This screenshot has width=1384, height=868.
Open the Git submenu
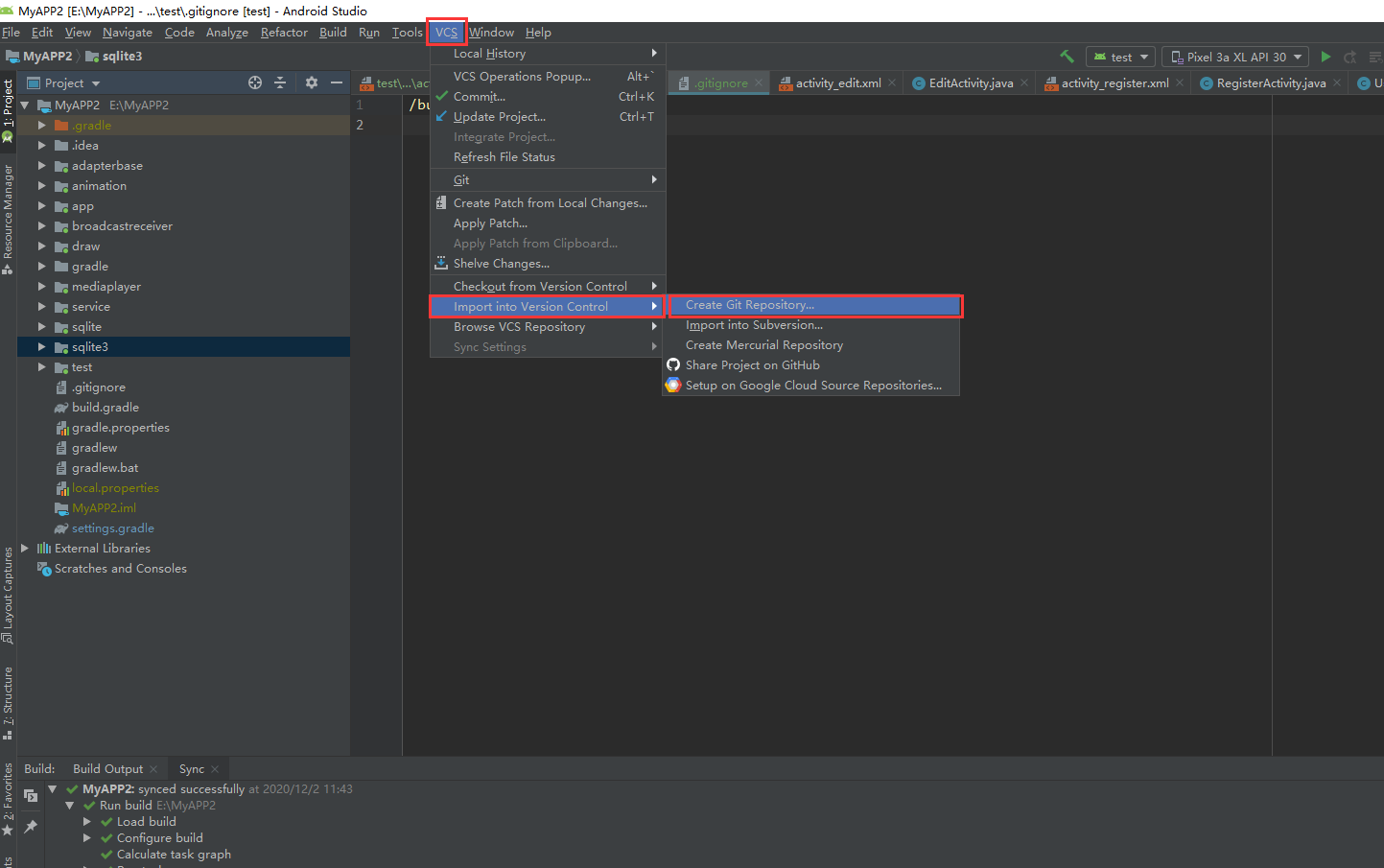tap(547, 179)
